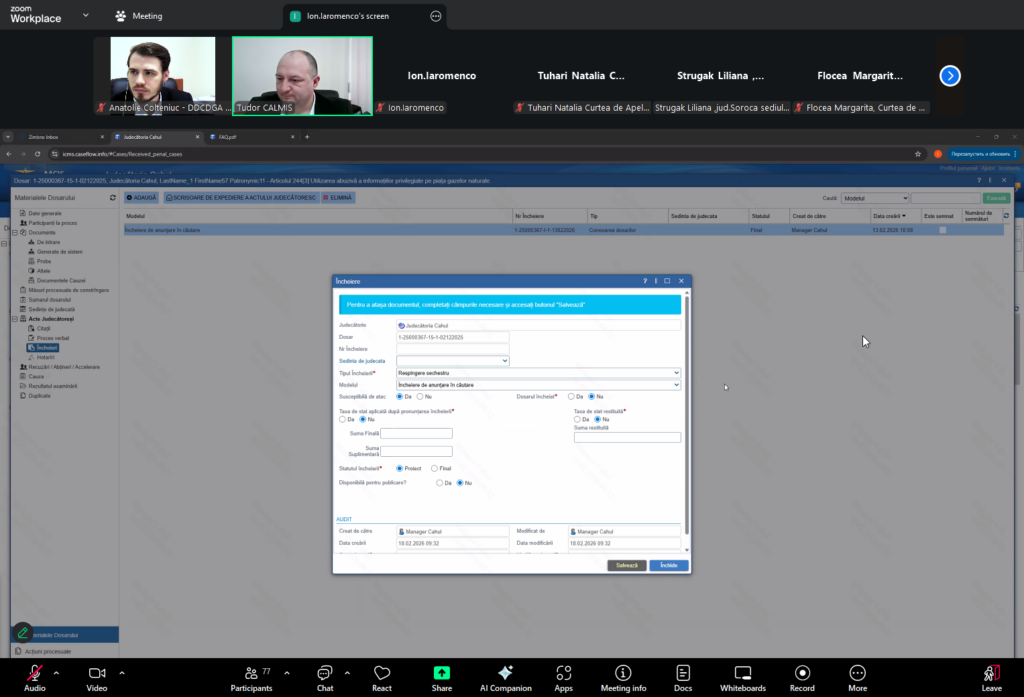The width and height of the screenshot is (1024, 697).
Task: Select 'Final' for Statutul Încheierii
Action: coord(434,468)
